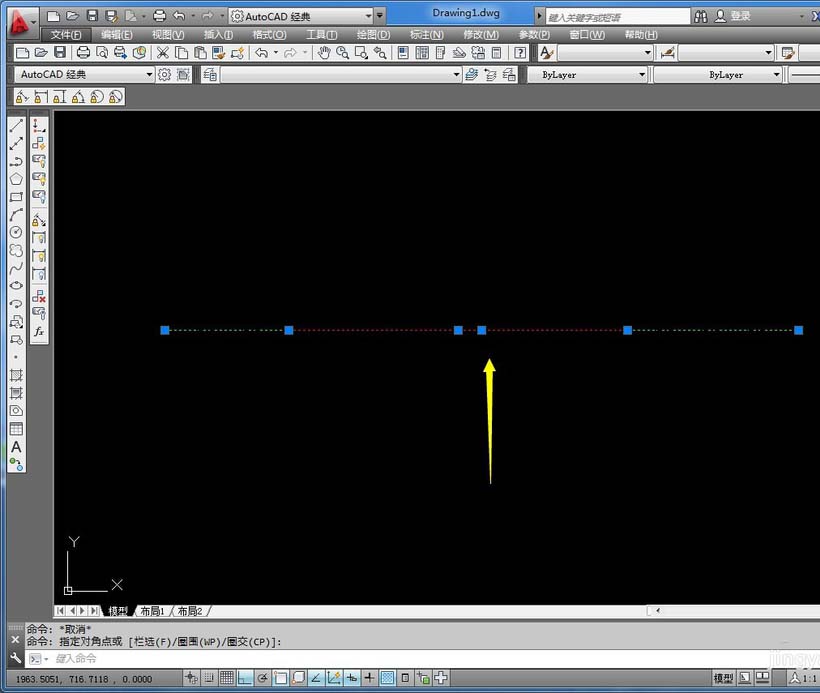The image size is (820, 693).
Task: Select the Multiline Text tool
Action: [16, 447]
